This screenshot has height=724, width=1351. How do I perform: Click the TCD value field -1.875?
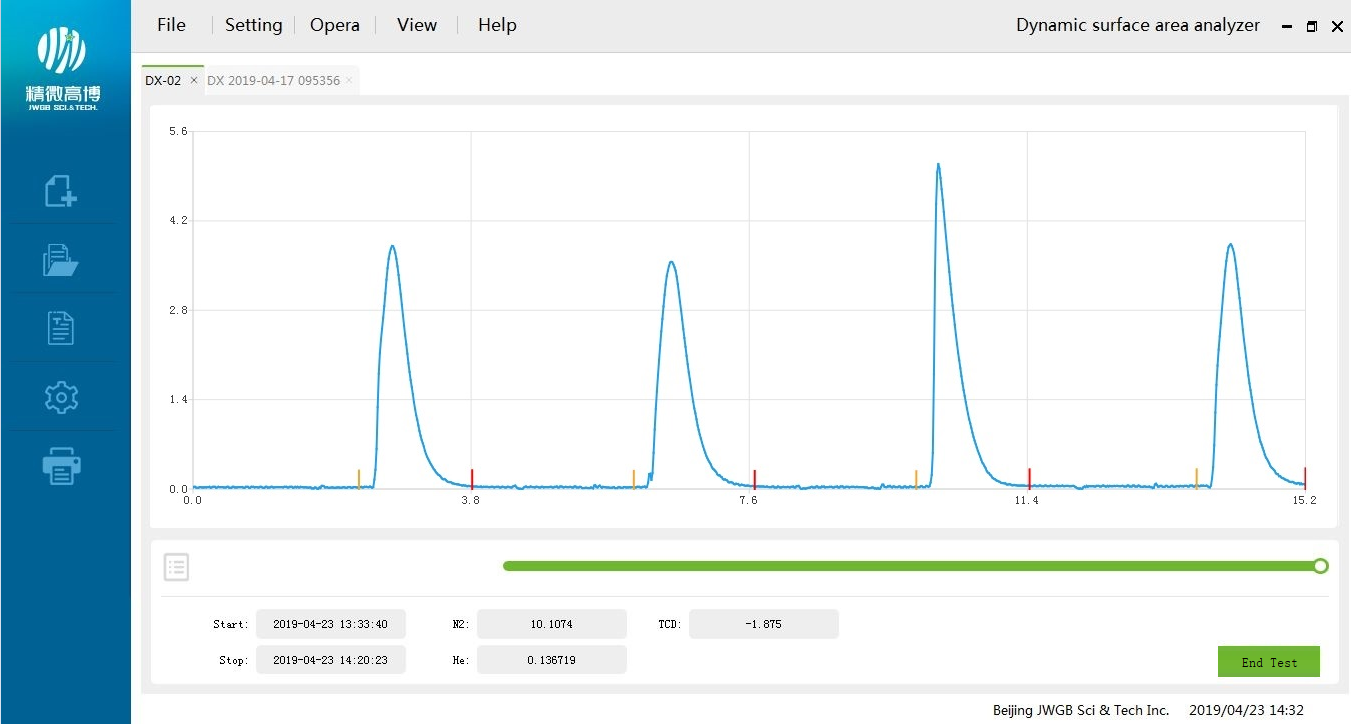pyautogui.click(x=764, y=624)
